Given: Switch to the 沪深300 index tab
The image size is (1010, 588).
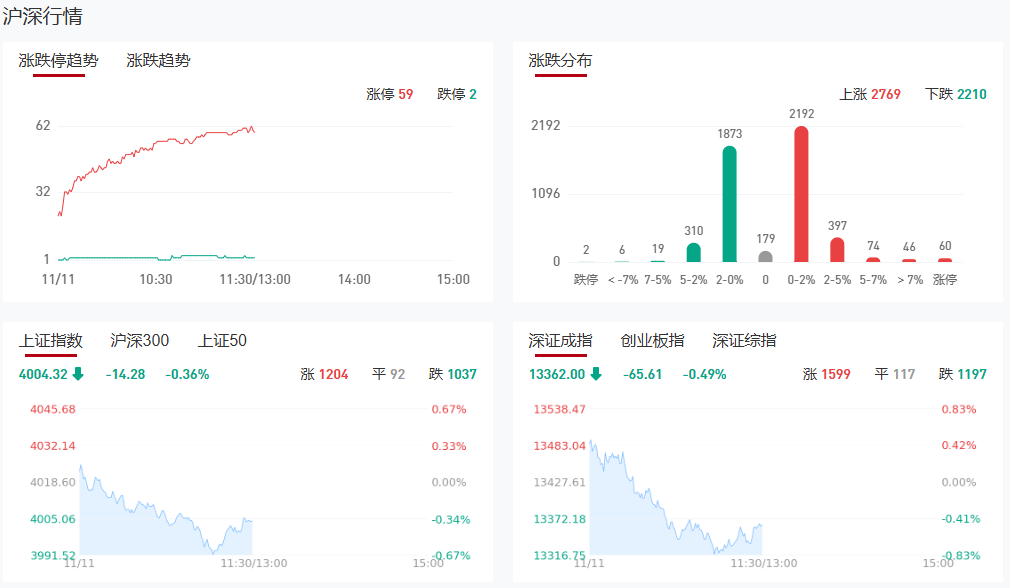Looking at the screenshot, I should click(x=140, y=341).
